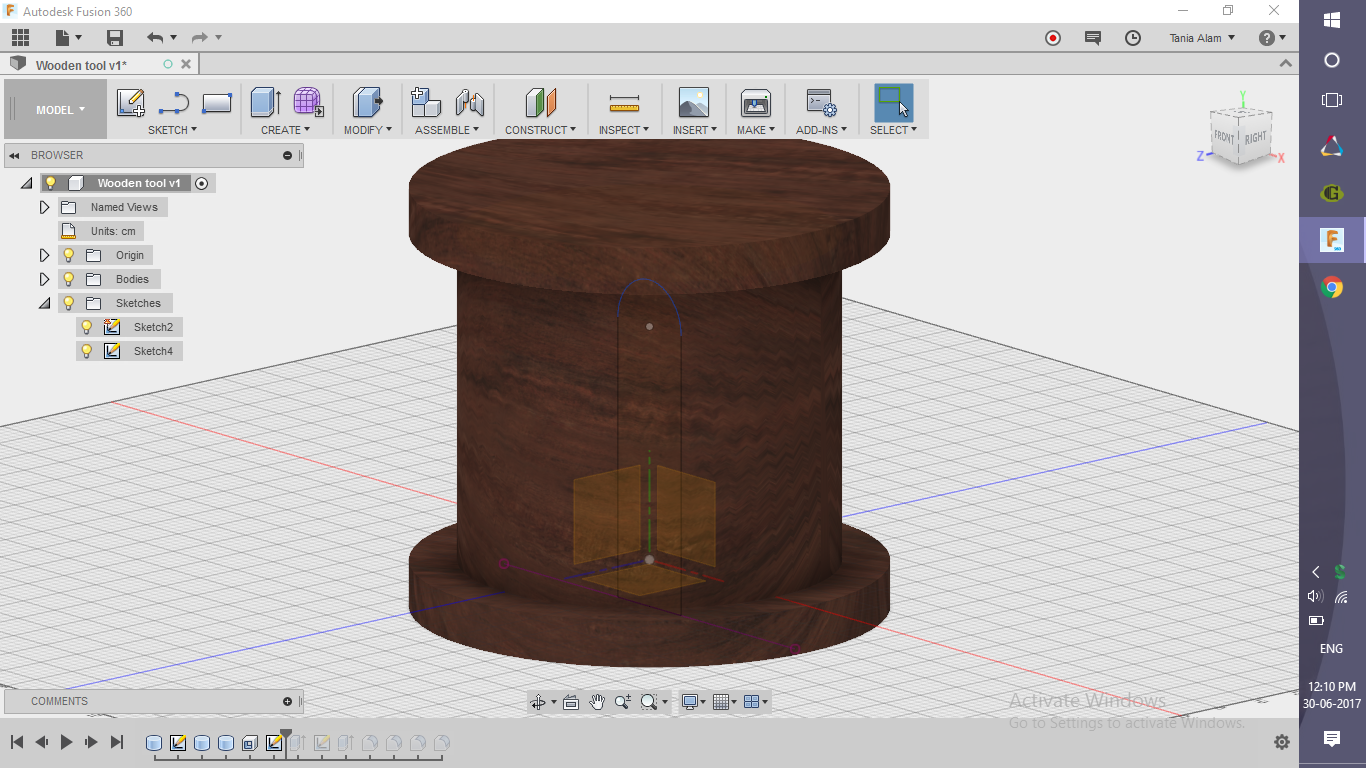Image resolution: width=1366 pixels, height=768 pixels.
Task: Close the Wooden tool v1 document tab
Action: [186, 64]
